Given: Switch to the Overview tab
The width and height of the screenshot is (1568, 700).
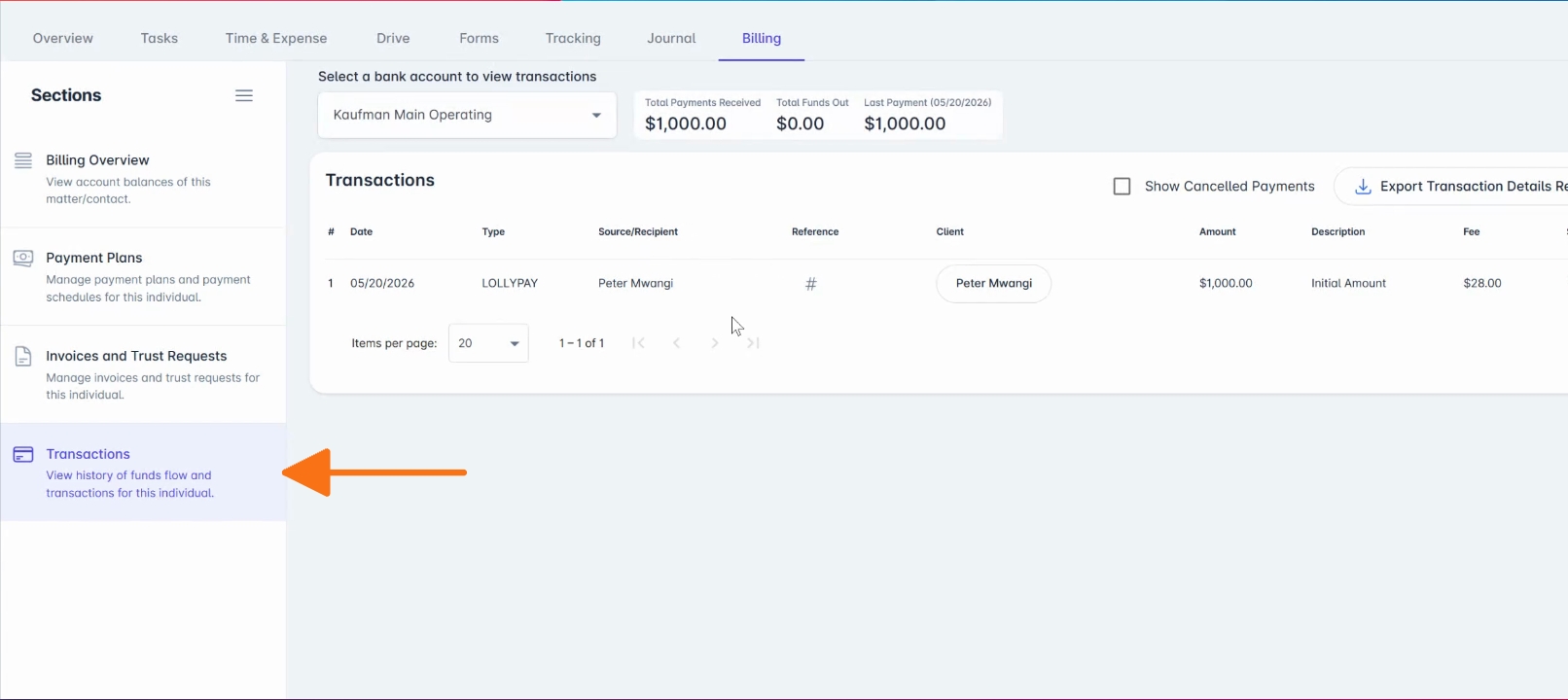Looking at the screenshot, I should (x=63, y=38).
